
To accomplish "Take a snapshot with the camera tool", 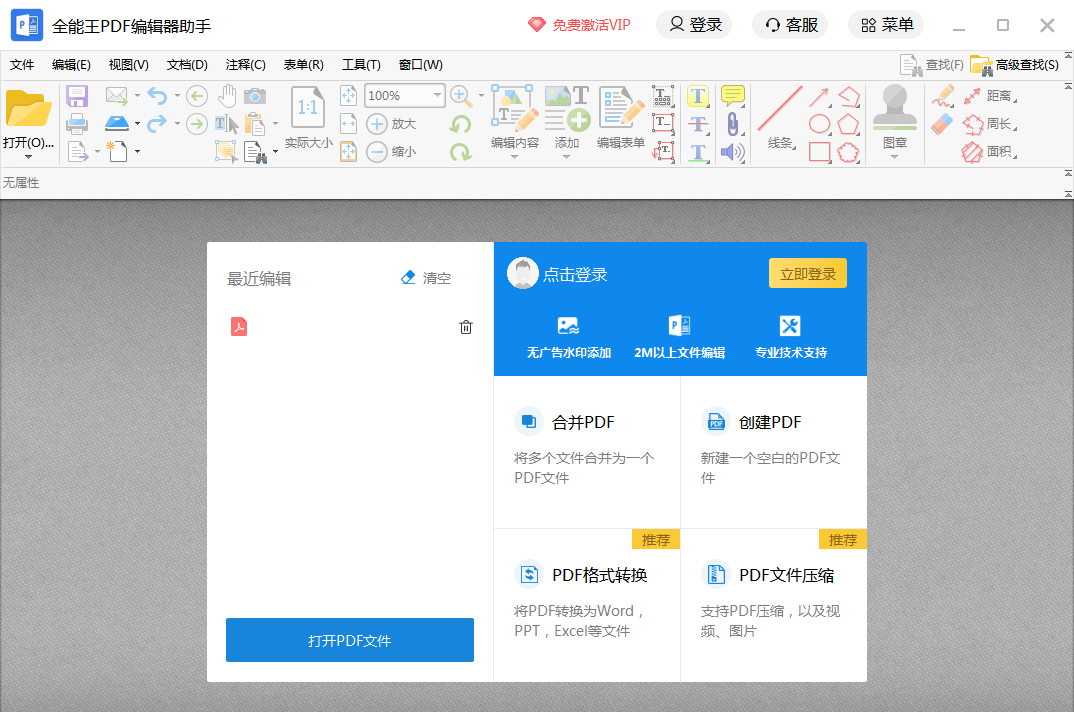I will (x=256, y=96).
